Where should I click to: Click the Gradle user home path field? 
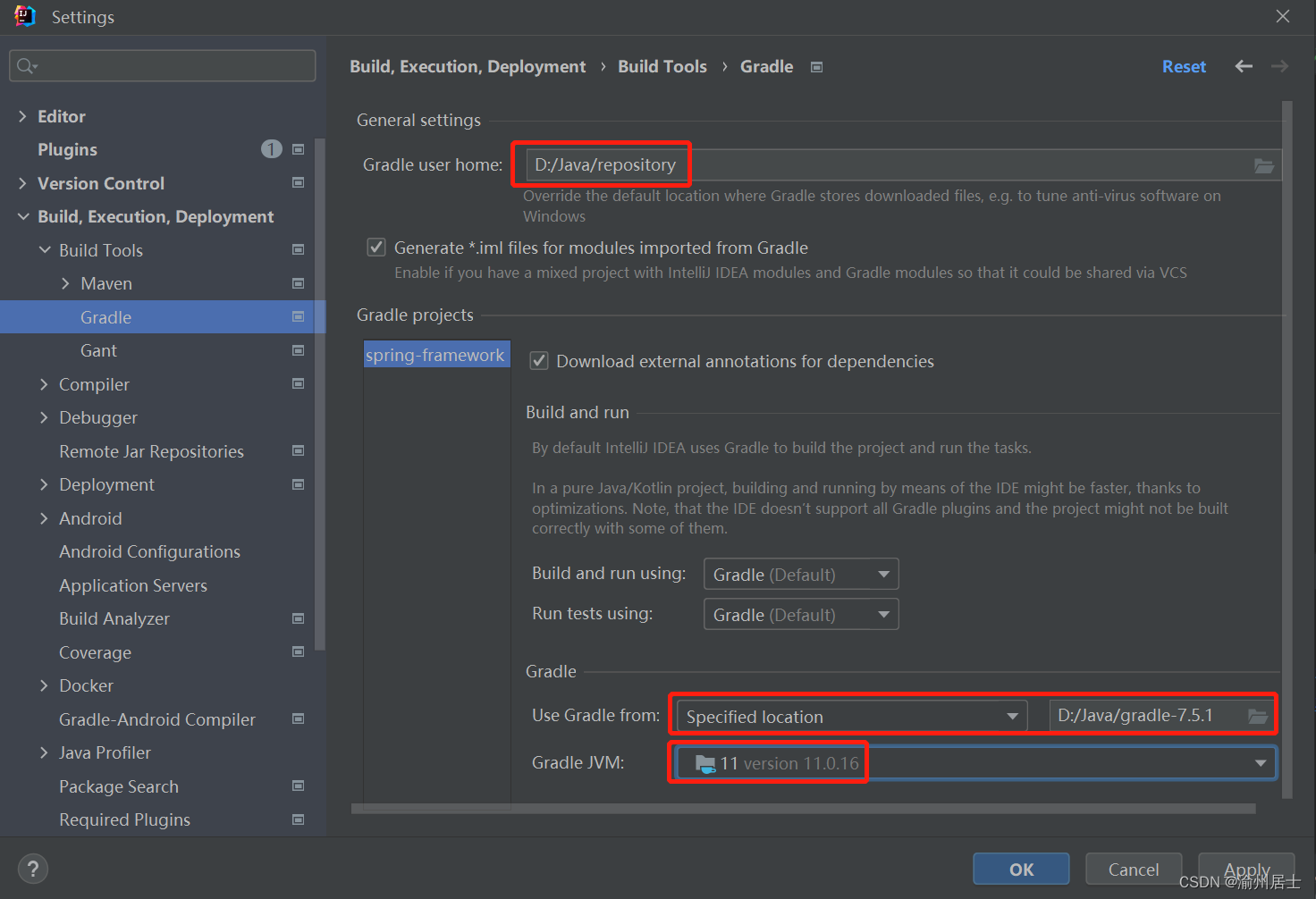point(903,164)
